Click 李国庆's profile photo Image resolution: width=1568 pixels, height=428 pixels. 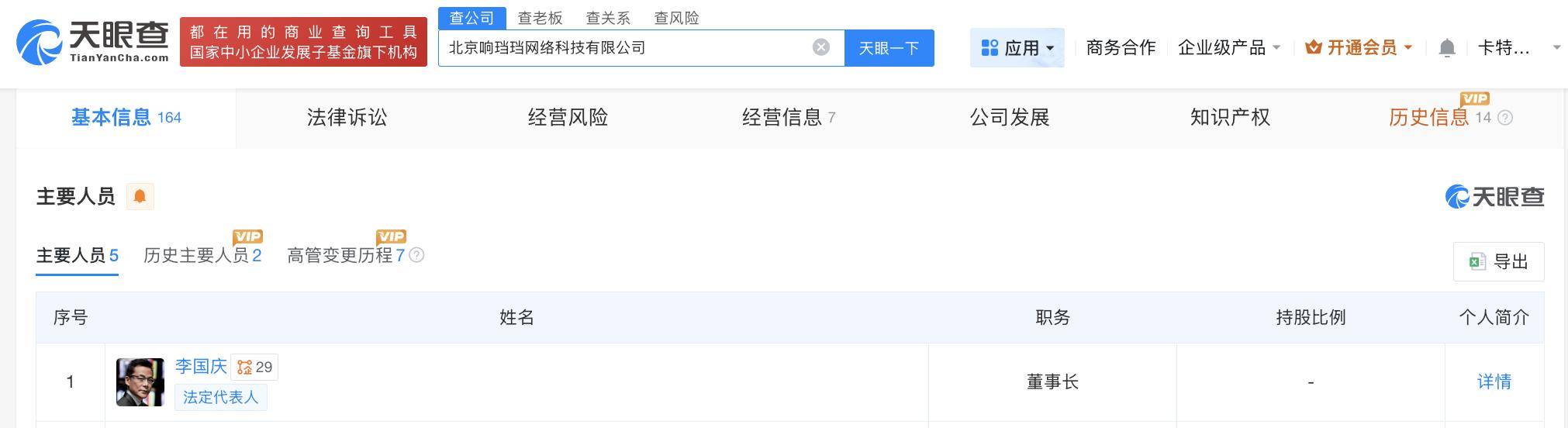pos(140,382)
